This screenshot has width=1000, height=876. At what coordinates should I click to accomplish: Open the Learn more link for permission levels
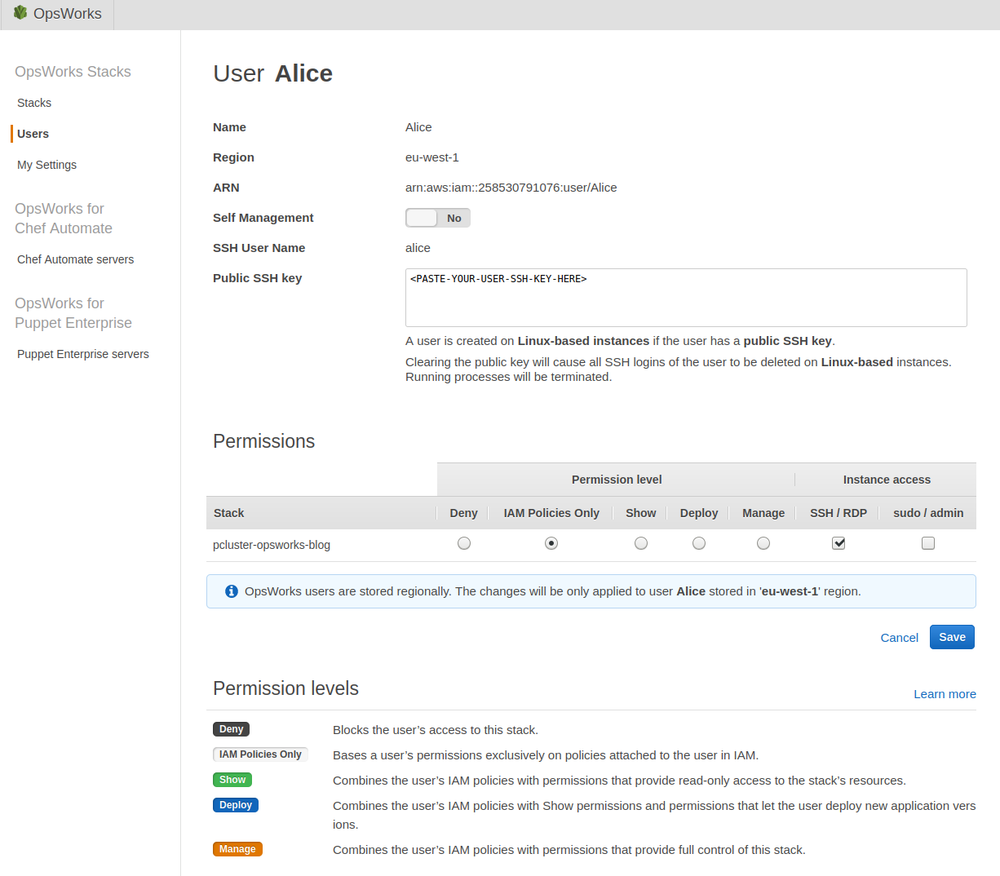tap(944, 693)
